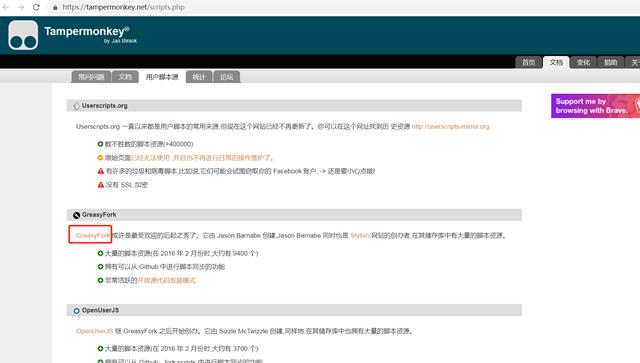This screenshot has height=363, width=640.
Task: Click the GreasyFork section heading
Action: (99, 215)
